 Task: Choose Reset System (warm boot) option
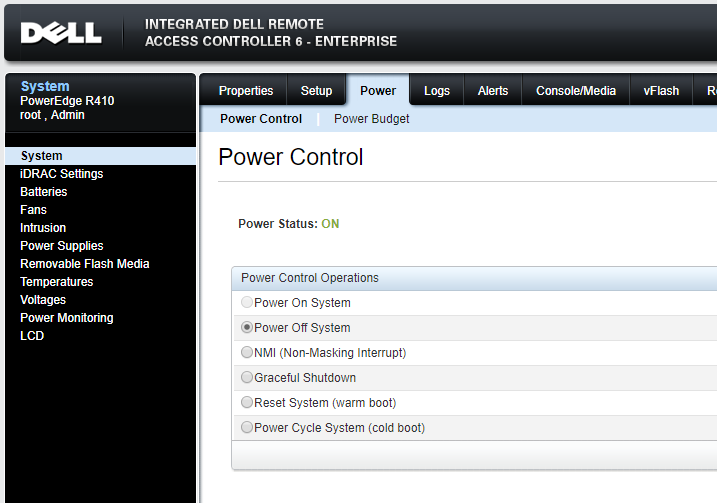click(247, 402)
